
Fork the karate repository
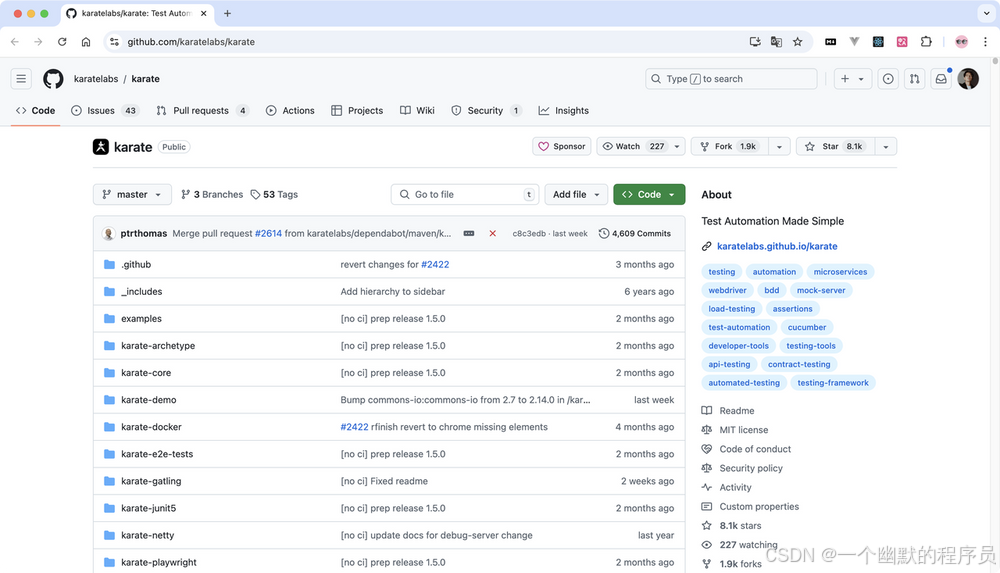730,147
